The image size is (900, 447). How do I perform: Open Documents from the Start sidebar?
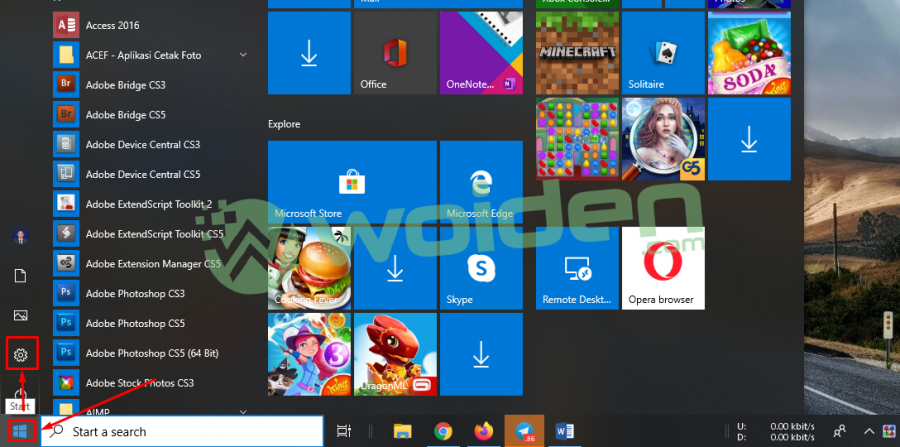pos(21,276)
